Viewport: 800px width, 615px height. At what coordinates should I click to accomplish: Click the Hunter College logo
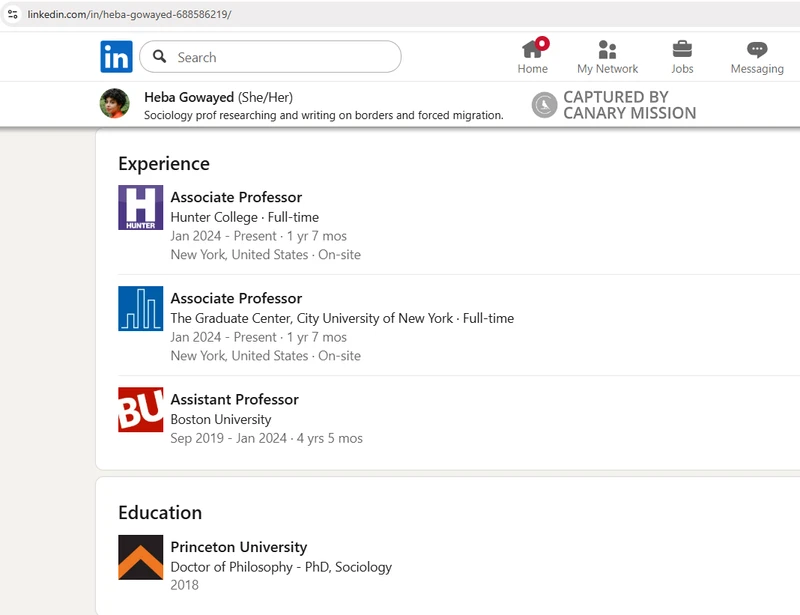(x=140, y=207)
